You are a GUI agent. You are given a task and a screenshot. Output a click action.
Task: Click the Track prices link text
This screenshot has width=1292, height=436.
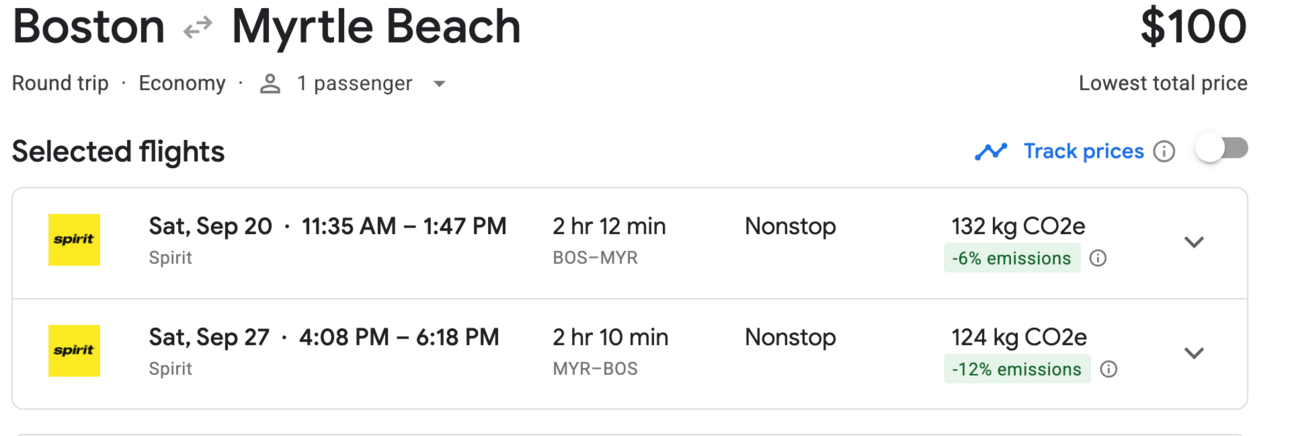pos(1083,152)
